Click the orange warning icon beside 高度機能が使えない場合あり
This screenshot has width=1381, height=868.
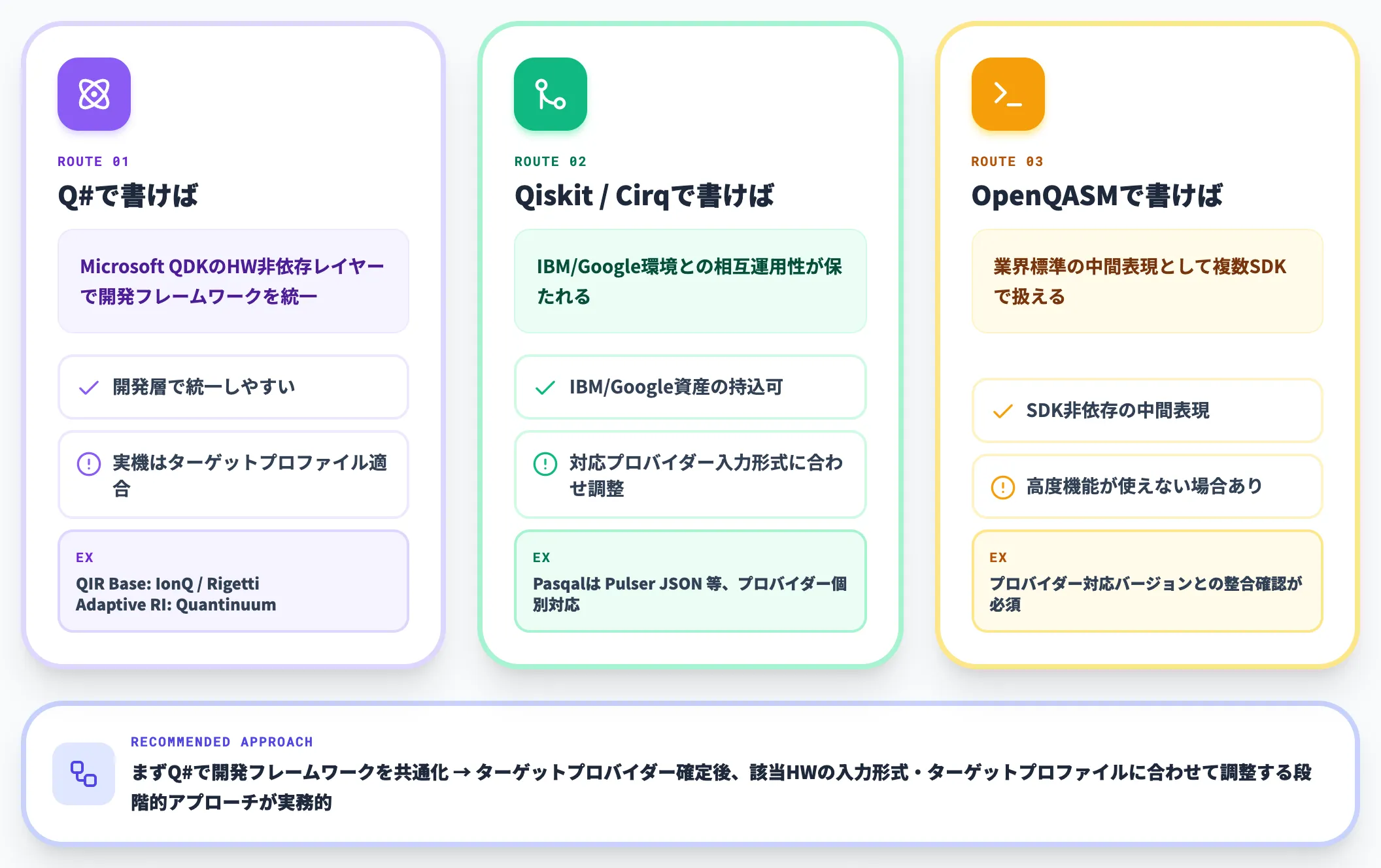tap(1002, 487)
